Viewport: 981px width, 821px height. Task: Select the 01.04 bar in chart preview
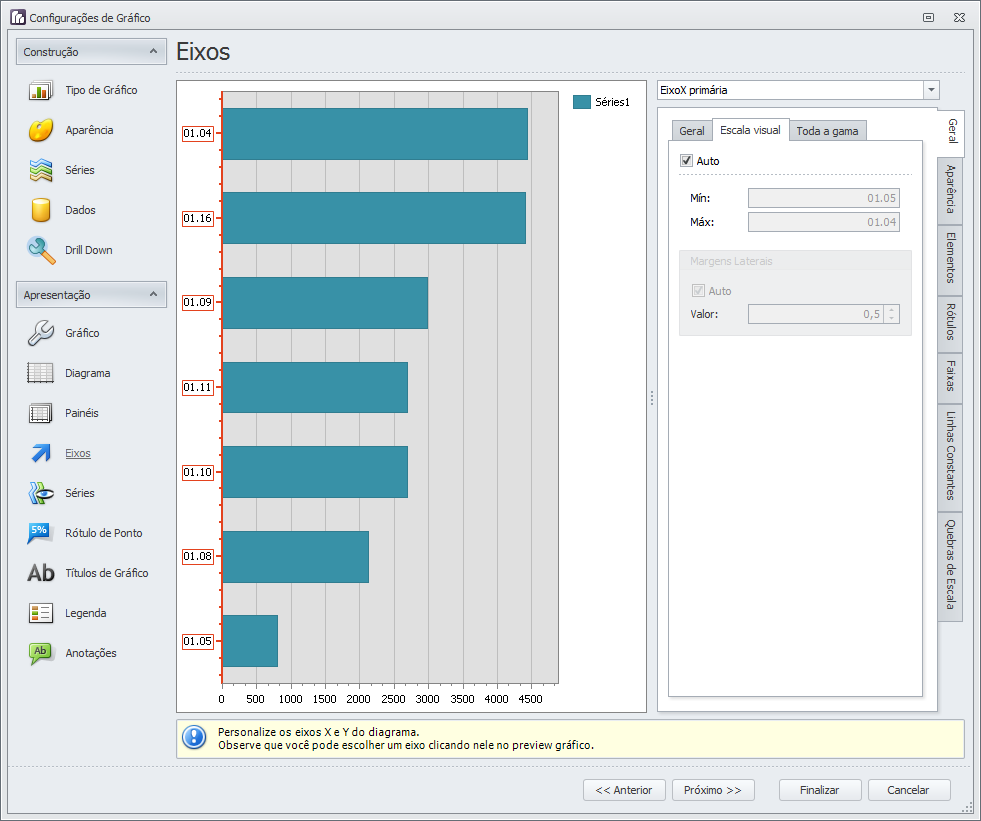point(375,134)
